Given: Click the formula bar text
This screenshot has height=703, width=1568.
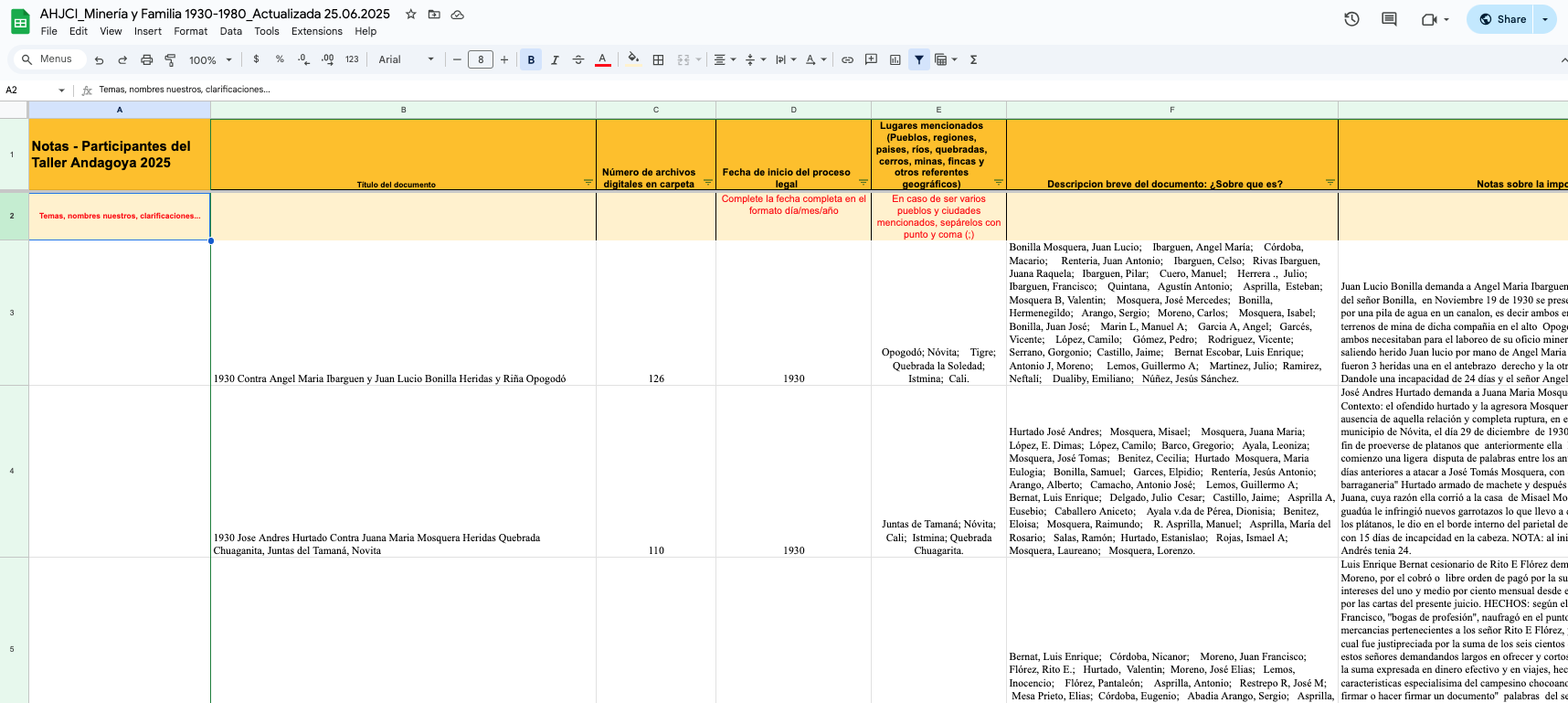Looking at the screenshot, I should [185, 90].
